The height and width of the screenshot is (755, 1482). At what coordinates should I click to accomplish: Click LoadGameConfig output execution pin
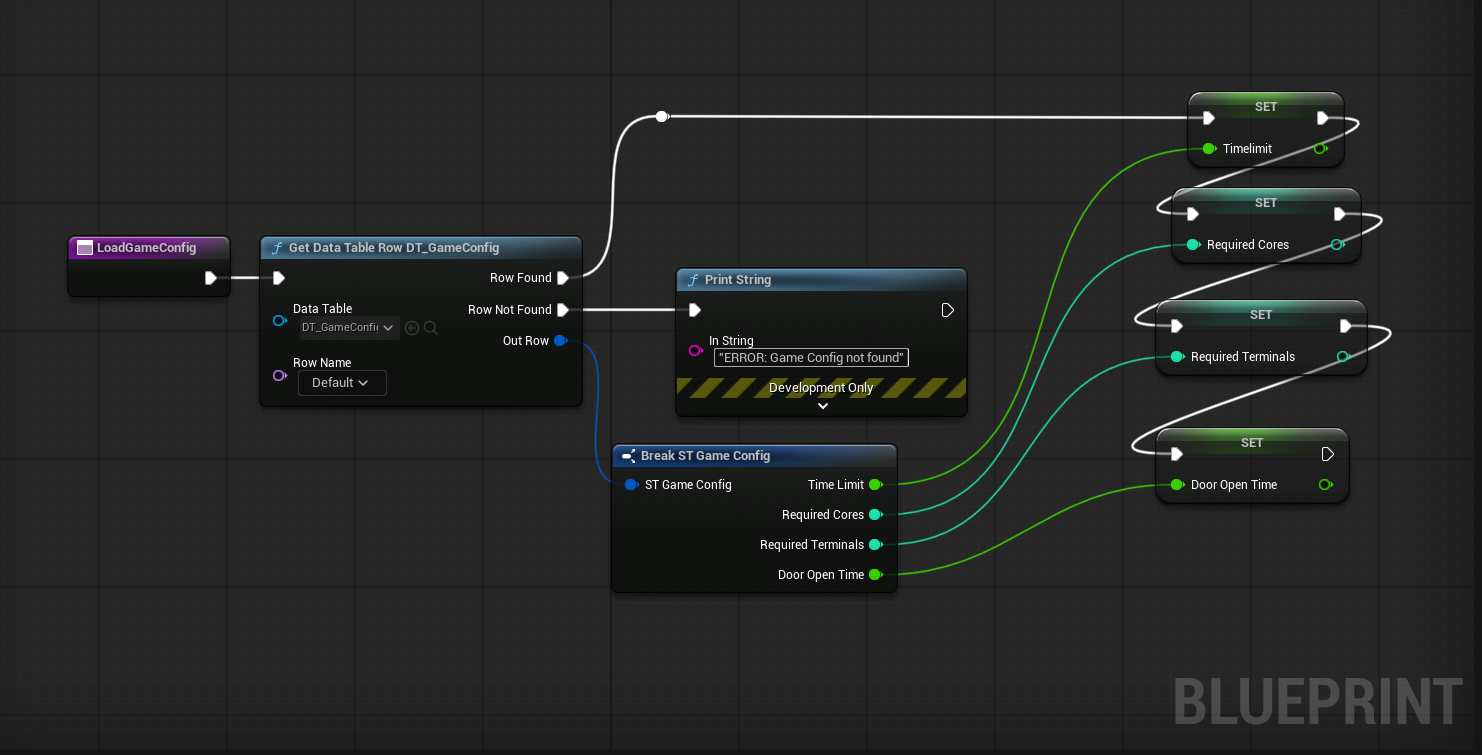pyautogui.click(x=211, y=278)
